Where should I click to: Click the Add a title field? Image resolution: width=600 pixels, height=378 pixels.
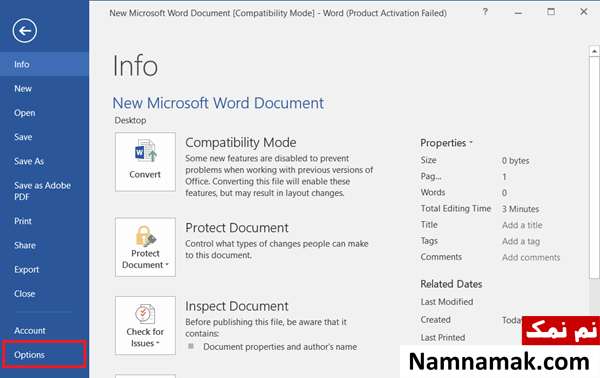point(522,225)
